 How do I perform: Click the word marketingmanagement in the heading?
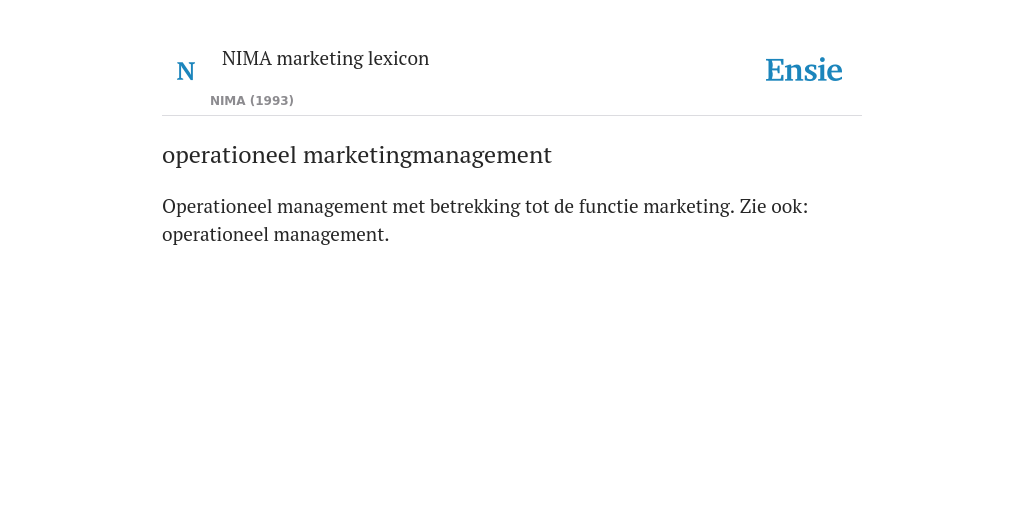click(428, 155)
